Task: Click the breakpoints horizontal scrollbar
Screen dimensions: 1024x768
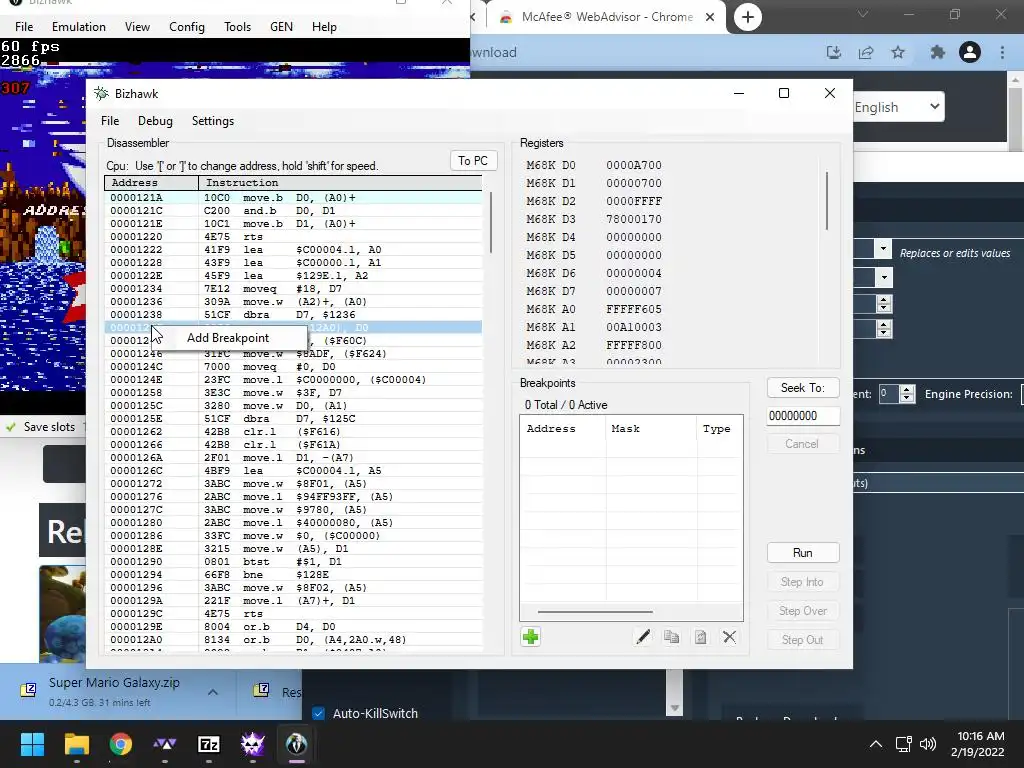Action: point(595,612)
